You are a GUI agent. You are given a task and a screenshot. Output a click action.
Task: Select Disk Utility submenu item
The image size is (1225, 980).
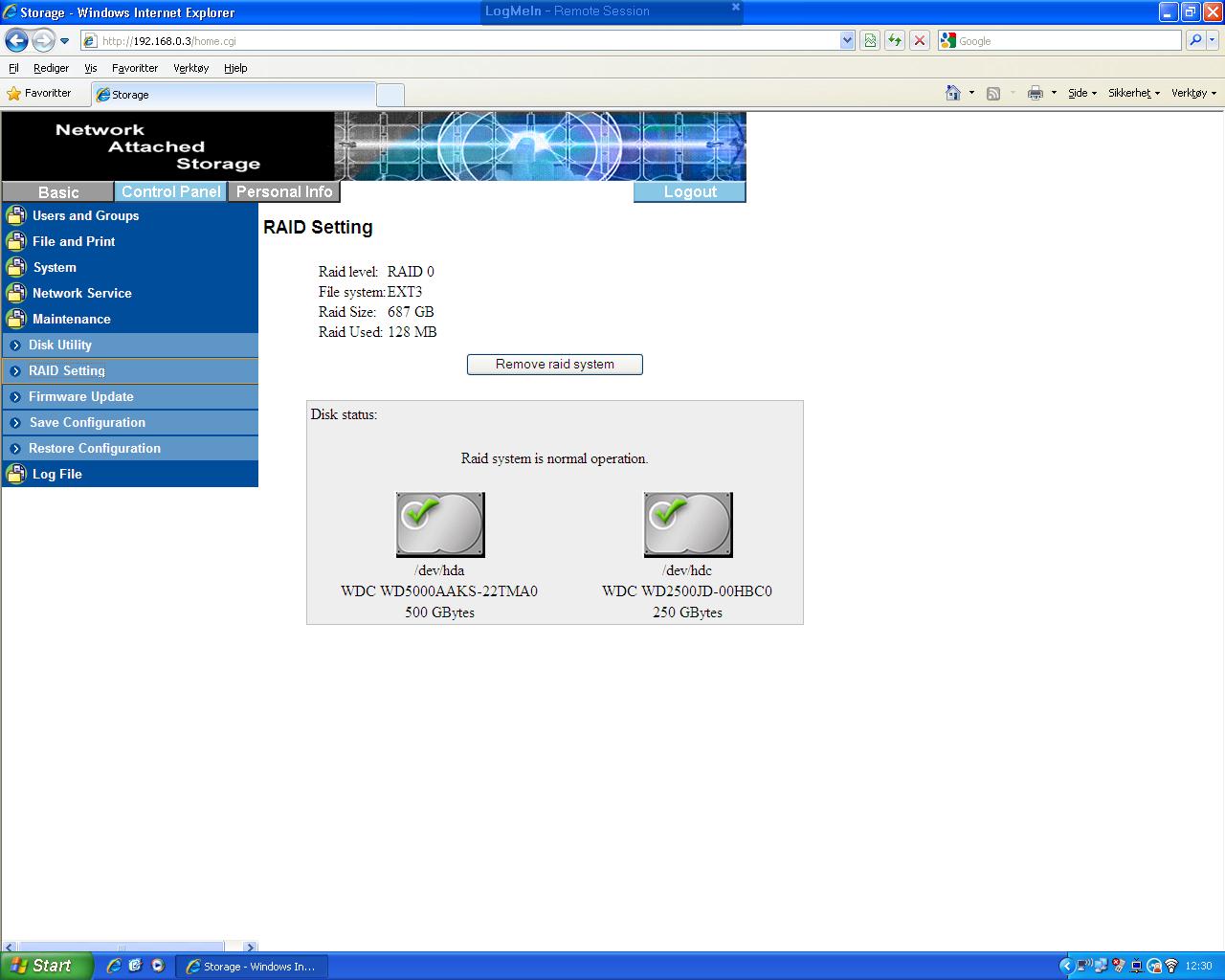coord(130,345)
